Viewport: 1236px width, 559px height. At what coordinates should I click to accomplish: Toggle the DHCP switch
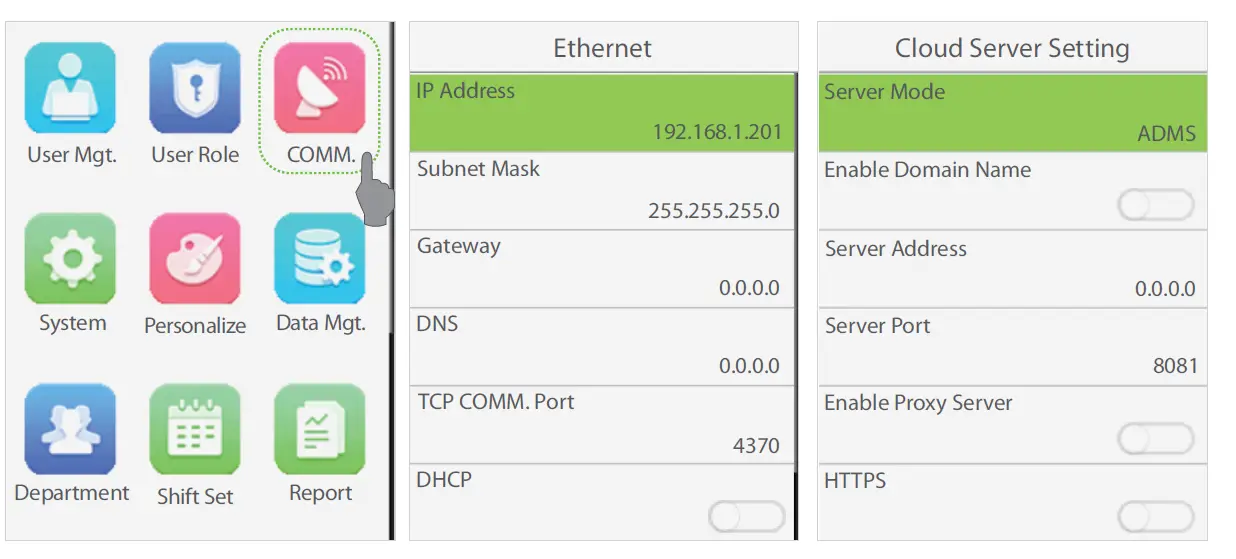[x=746, y=517]
